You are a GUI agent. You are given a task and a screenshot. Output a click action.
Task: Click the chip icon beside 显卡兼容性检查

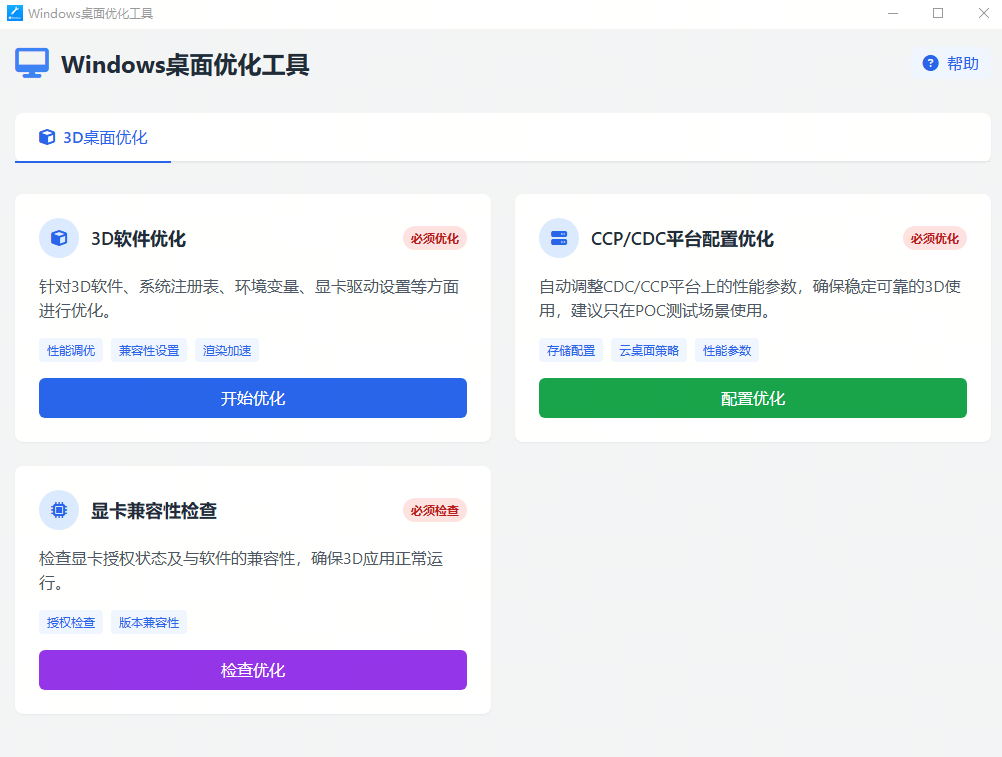pos(59,510)
